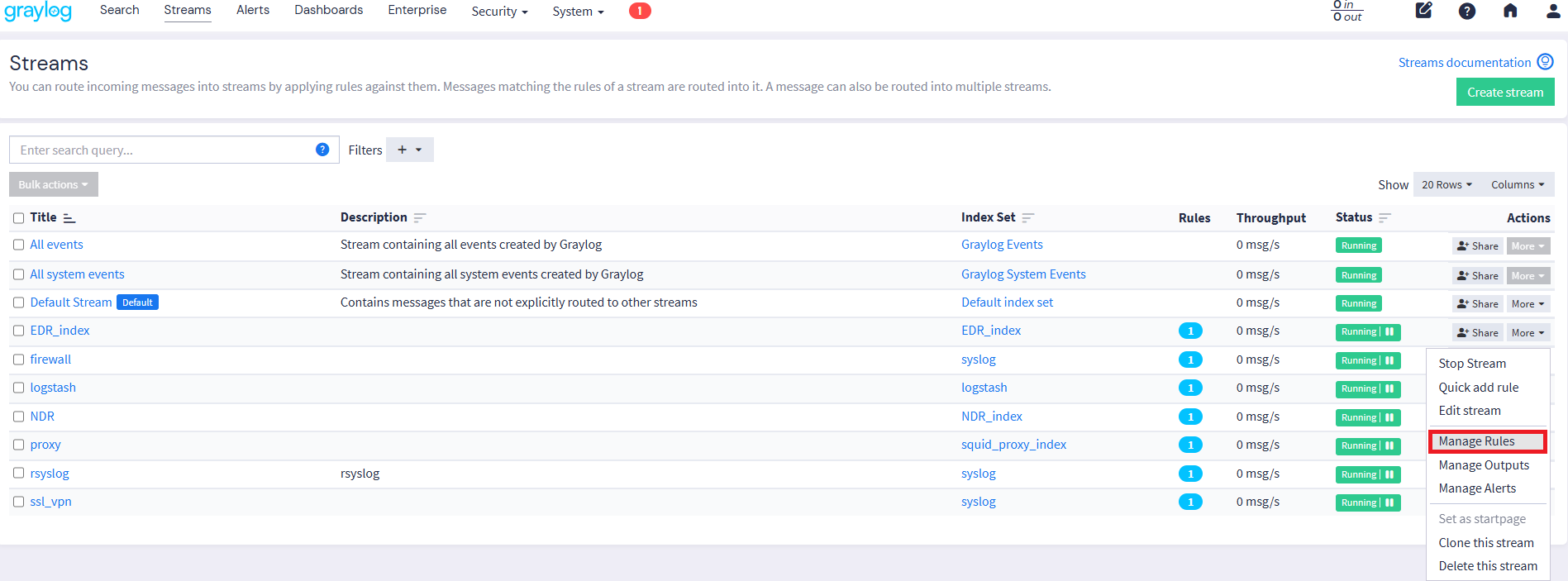Select Manage Rules from the context menu
The width and height of the screenshot is (1568, 581).
point(1477,441)
